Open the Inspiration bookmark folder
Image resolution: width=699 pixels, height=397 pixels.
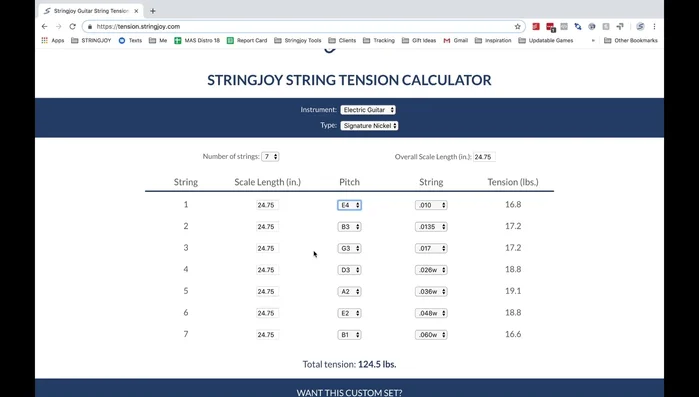coord(493,40)
